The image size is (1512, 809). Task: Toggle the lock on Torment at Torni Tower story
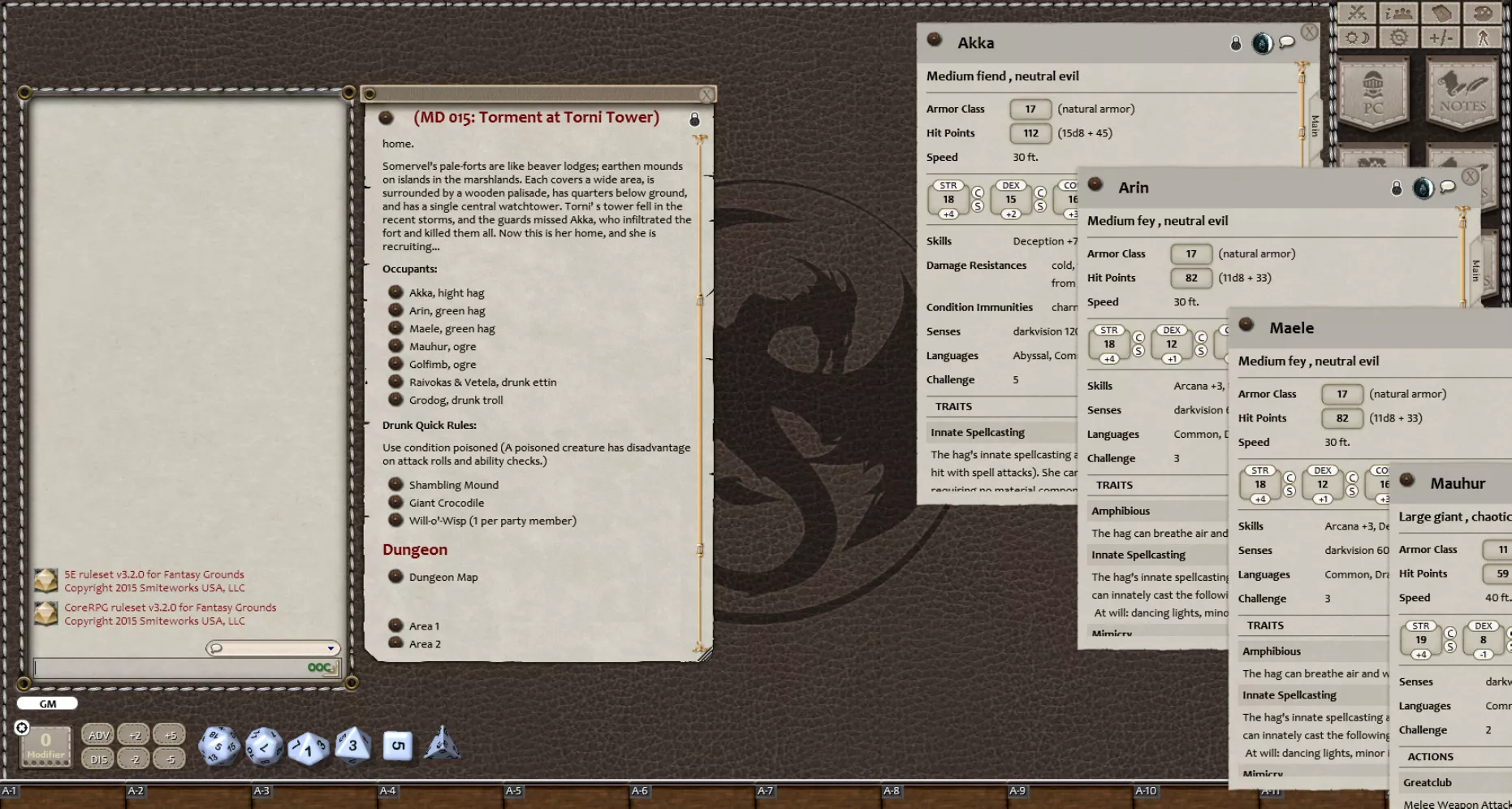[x=694, y=119]
